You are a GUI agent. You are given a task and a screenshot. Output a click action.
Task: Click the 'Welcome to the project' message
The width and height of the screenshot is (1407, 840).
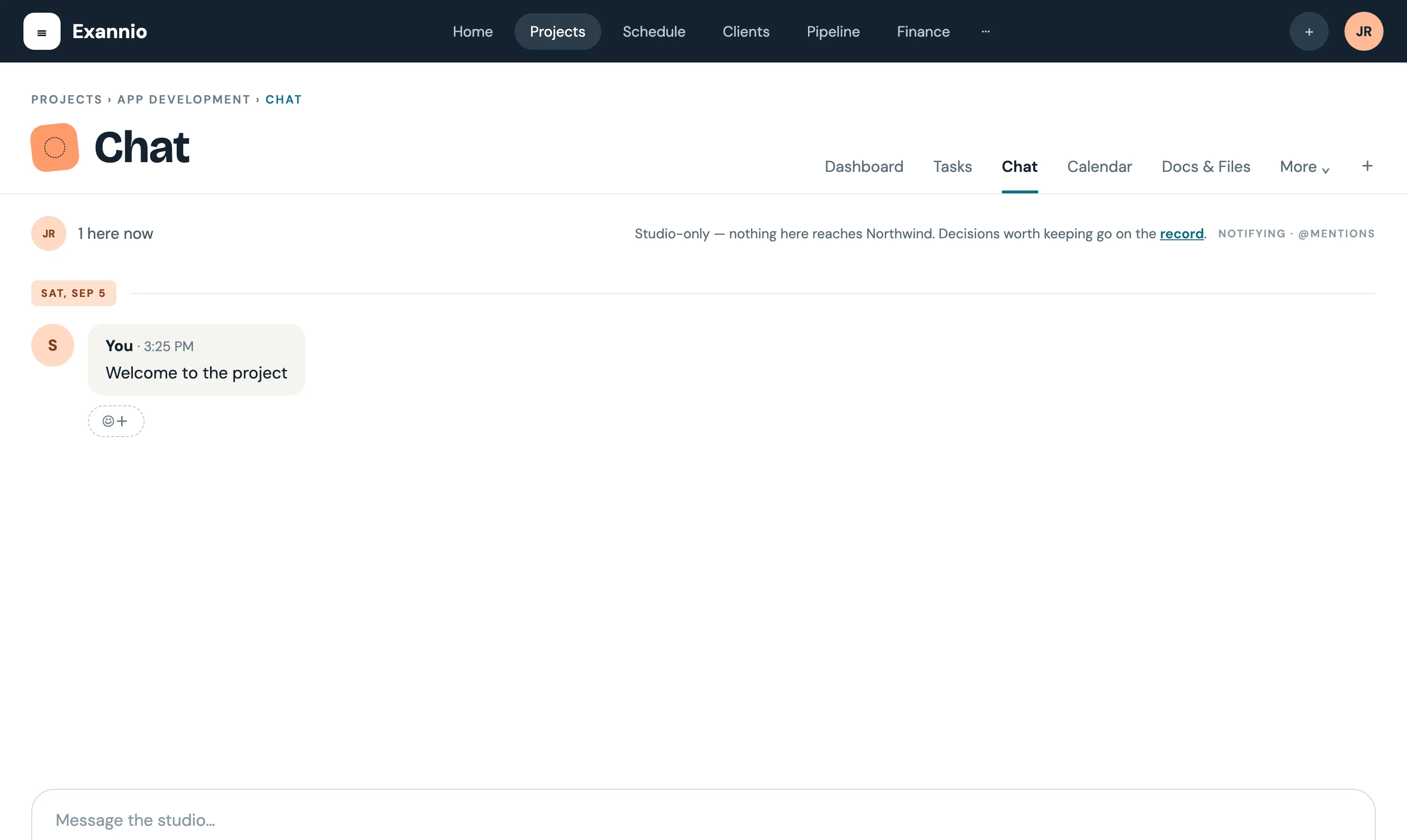point(196,373)
